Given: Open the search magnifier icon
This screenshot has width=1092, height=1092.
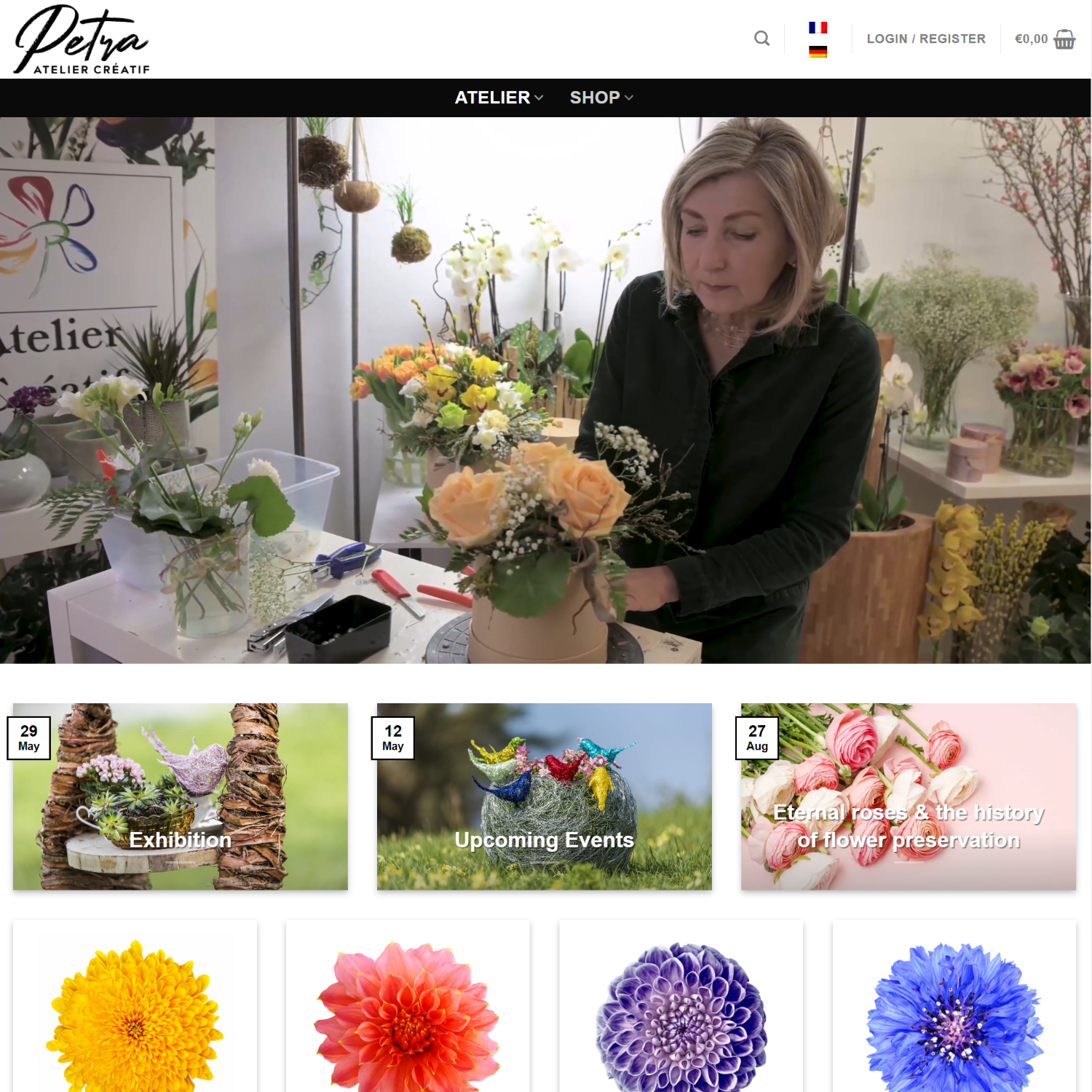Looking at the screenshot, I should (761, 39).
